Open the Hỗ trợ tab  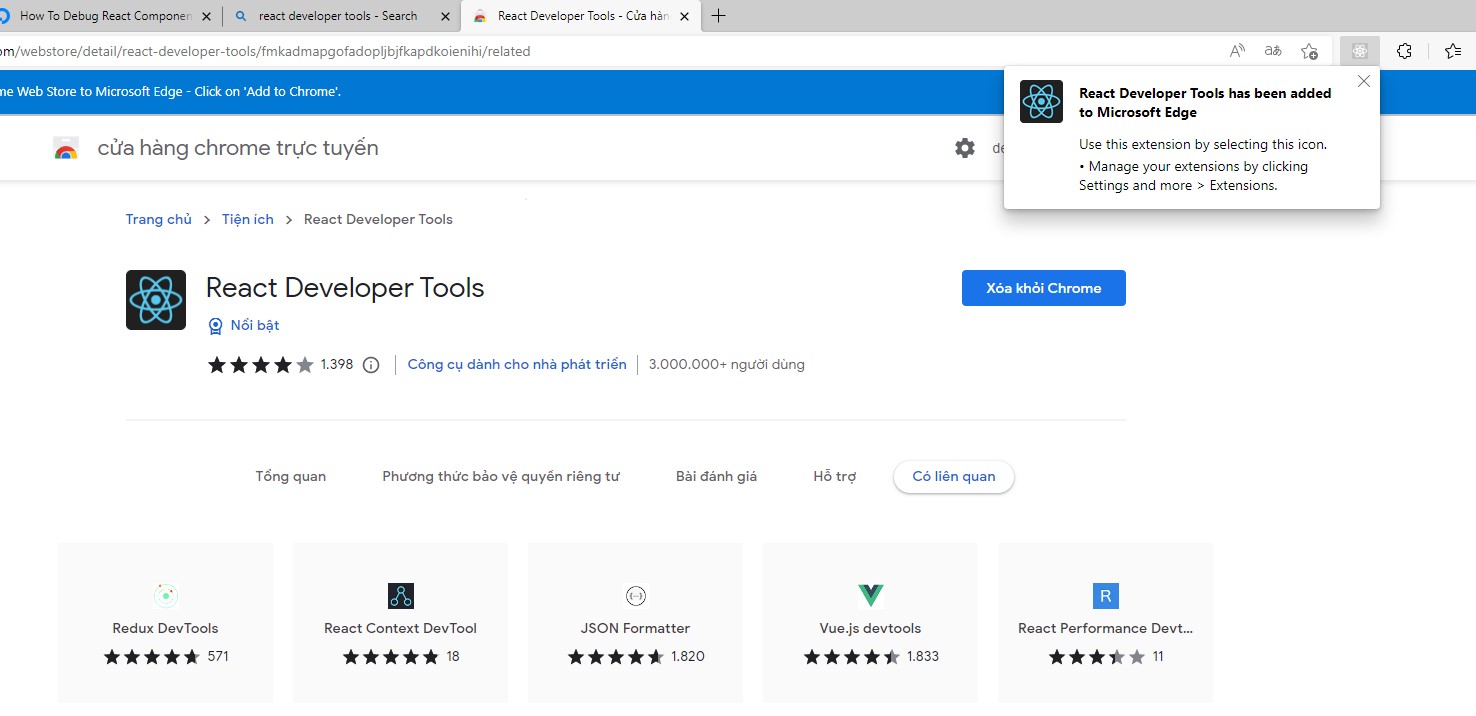point(835,477)
